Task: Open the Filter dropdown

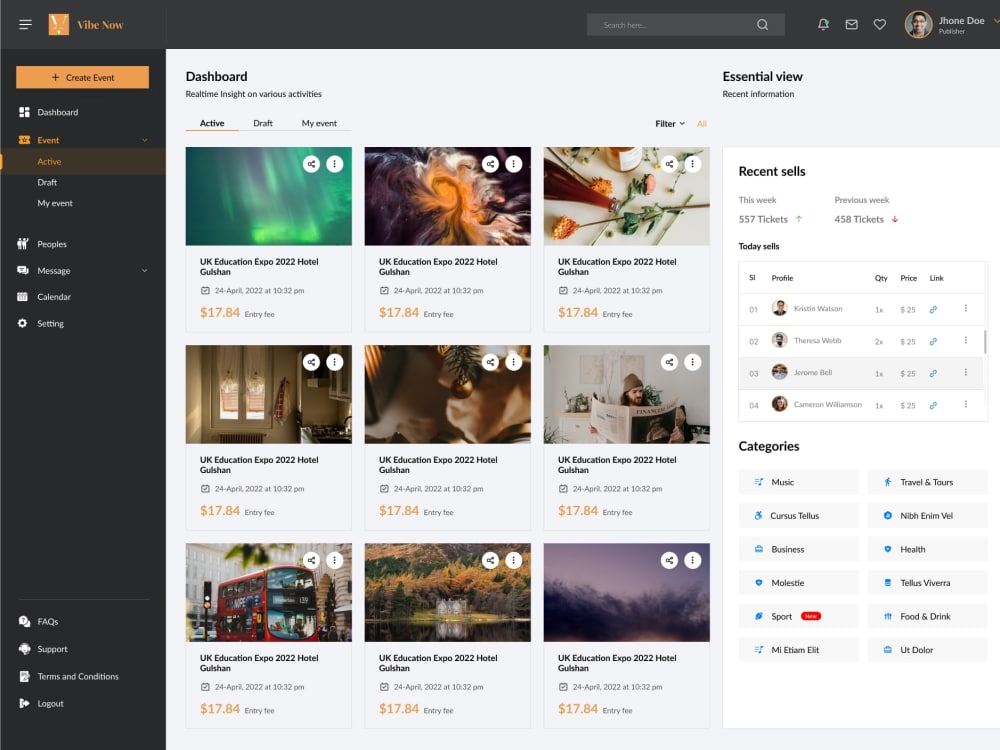Action: click(670, 124)
